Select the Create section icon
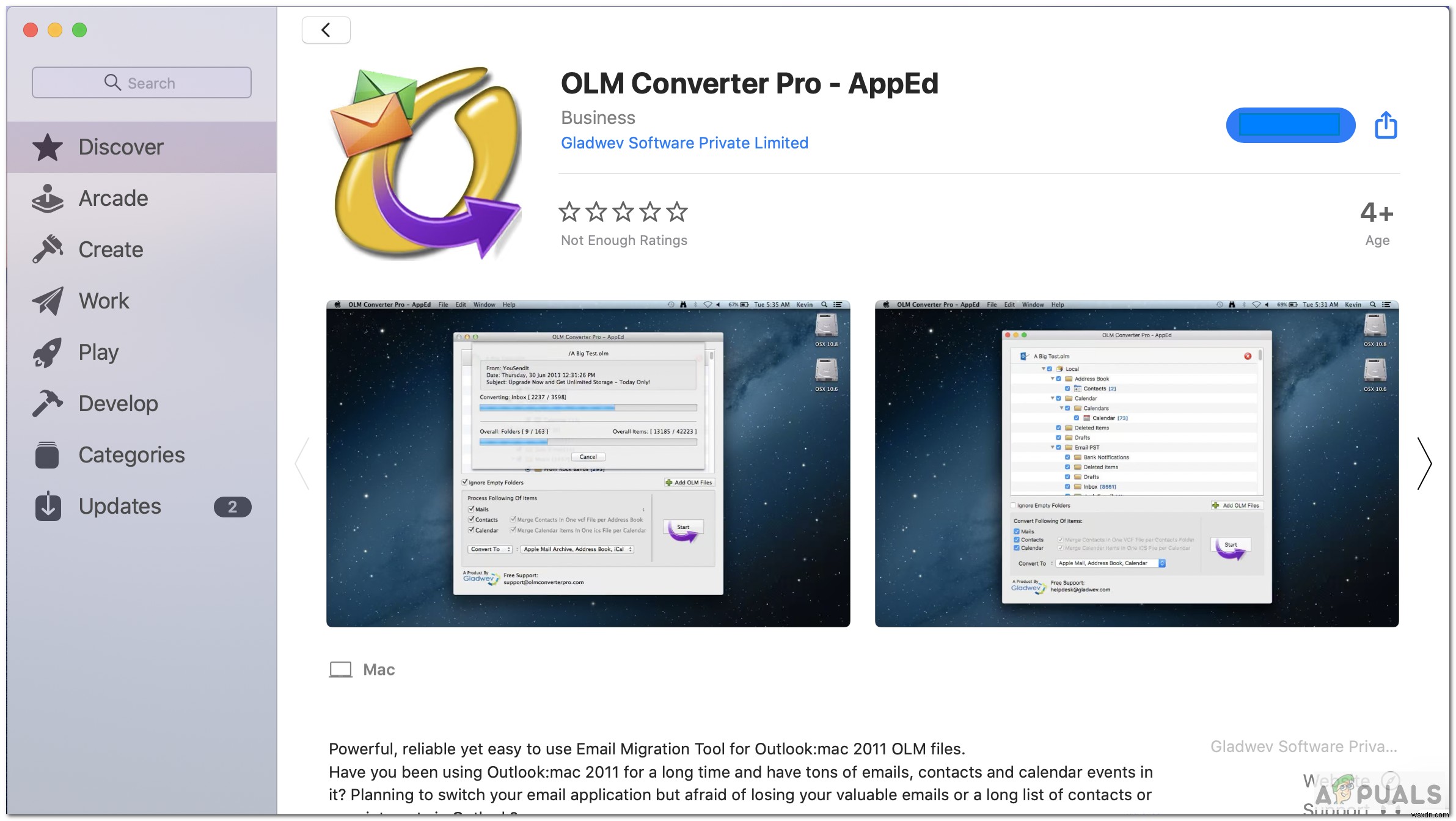The width and height of the screenshot is (1456, 821). pyautogui.click(x=48, y=248)
